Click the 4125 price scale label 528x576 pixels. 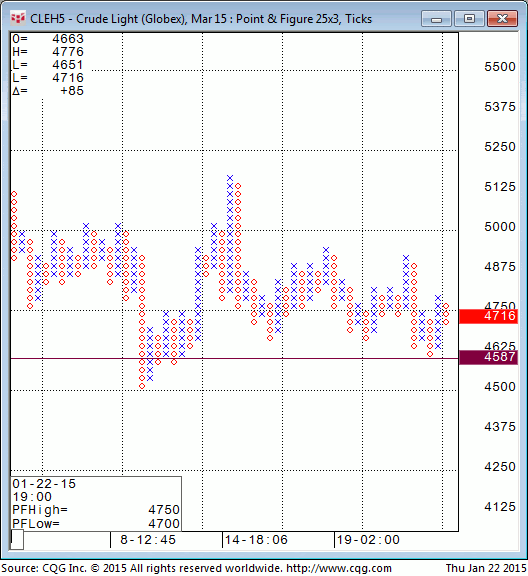(x=500, y=507)
